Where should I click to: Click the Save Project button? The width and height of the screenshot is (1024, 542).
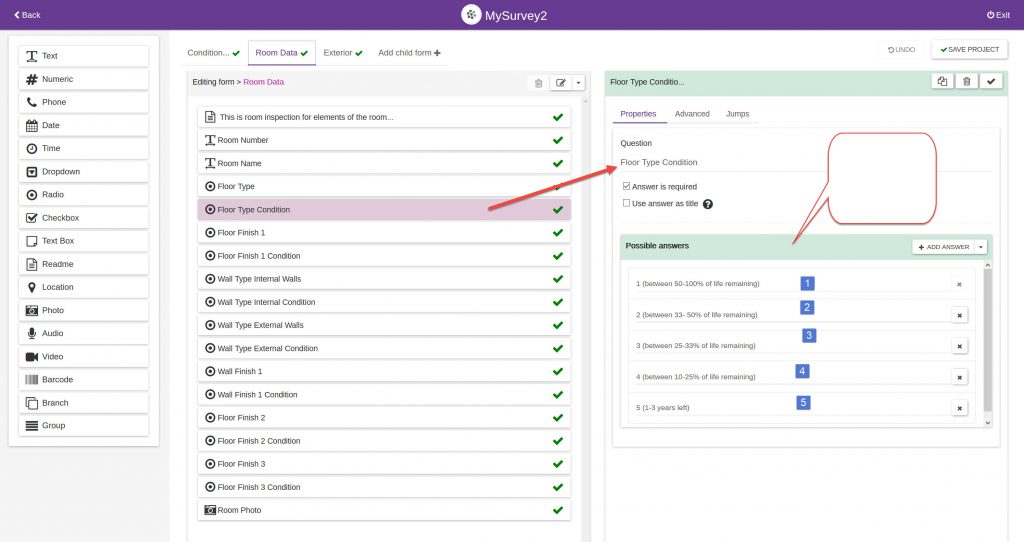[x=969, y=49]
